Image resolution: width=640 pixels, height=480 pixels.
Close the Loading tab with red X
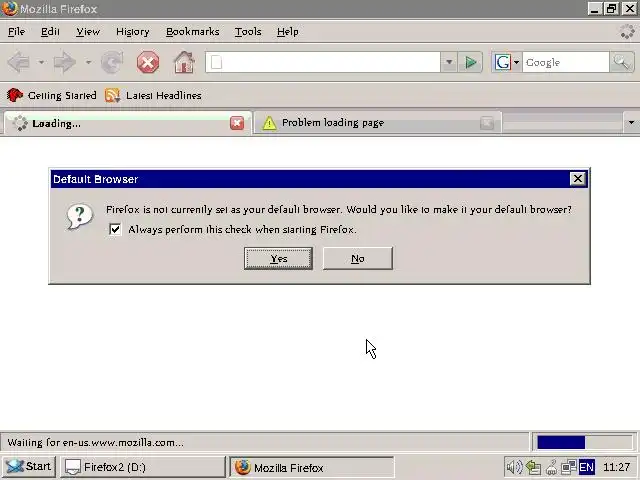coord(237,123)
